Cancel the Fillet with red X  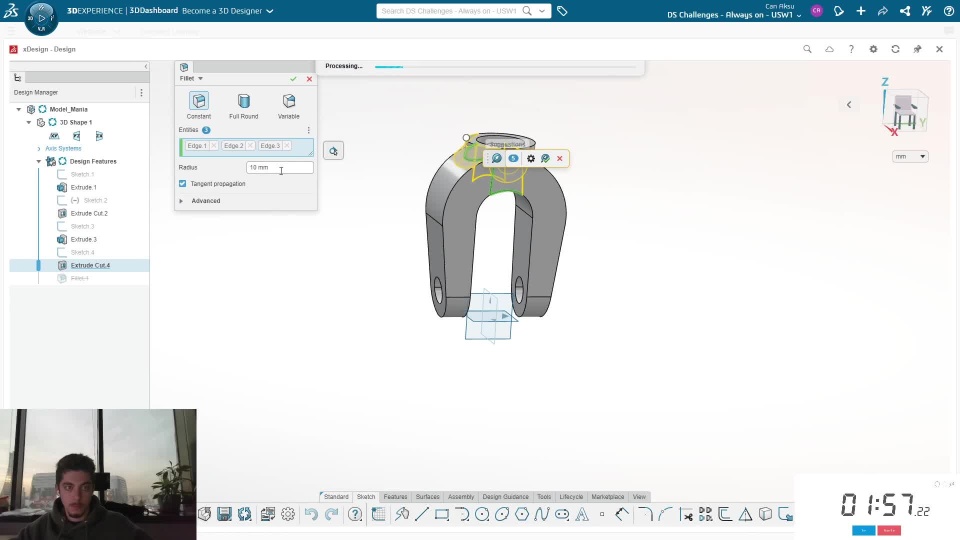(x=309, y=79)
